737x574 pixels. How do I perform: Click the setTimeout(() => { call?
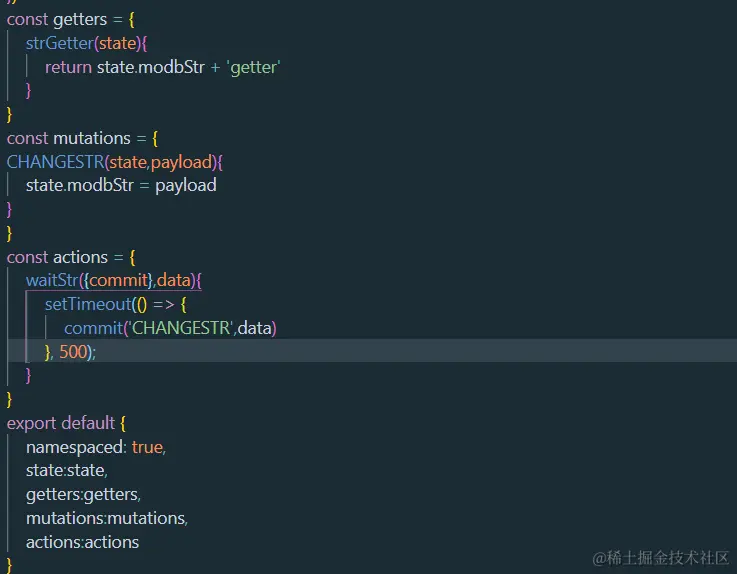116,305
